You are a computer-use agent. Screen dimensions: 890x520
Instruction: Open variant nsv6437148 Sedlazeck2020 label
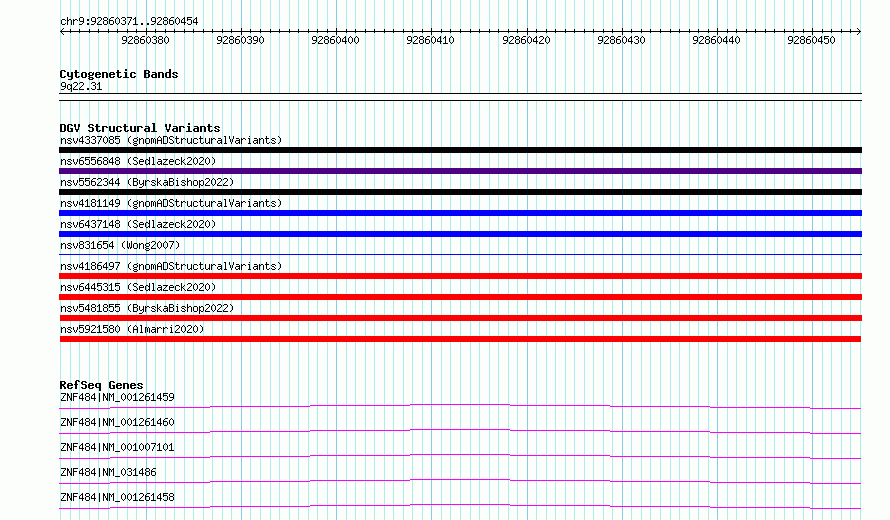tap(138, 224)
